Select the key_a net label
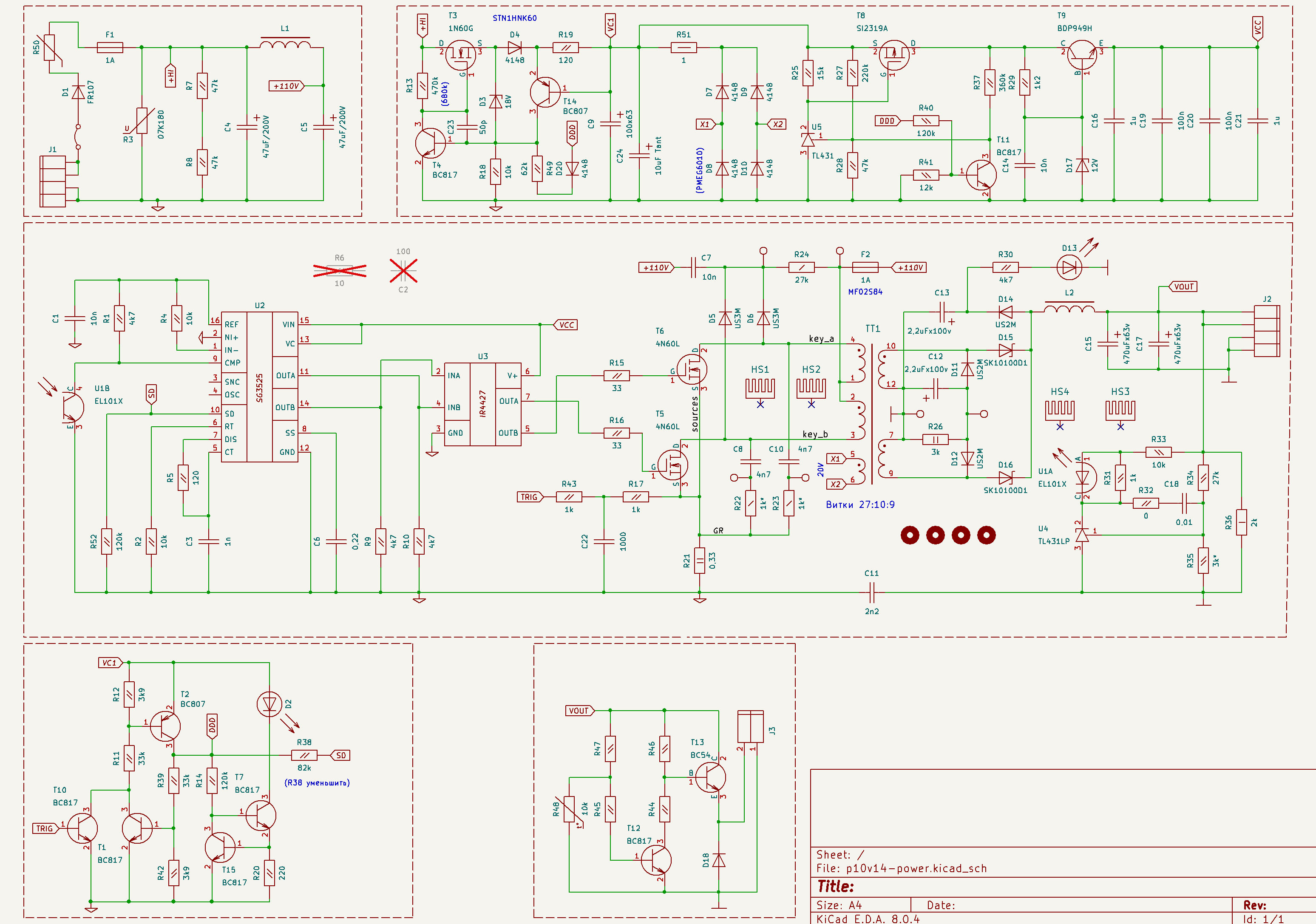The height and width of the screenshot is (924, 1316). pos(821,338)
